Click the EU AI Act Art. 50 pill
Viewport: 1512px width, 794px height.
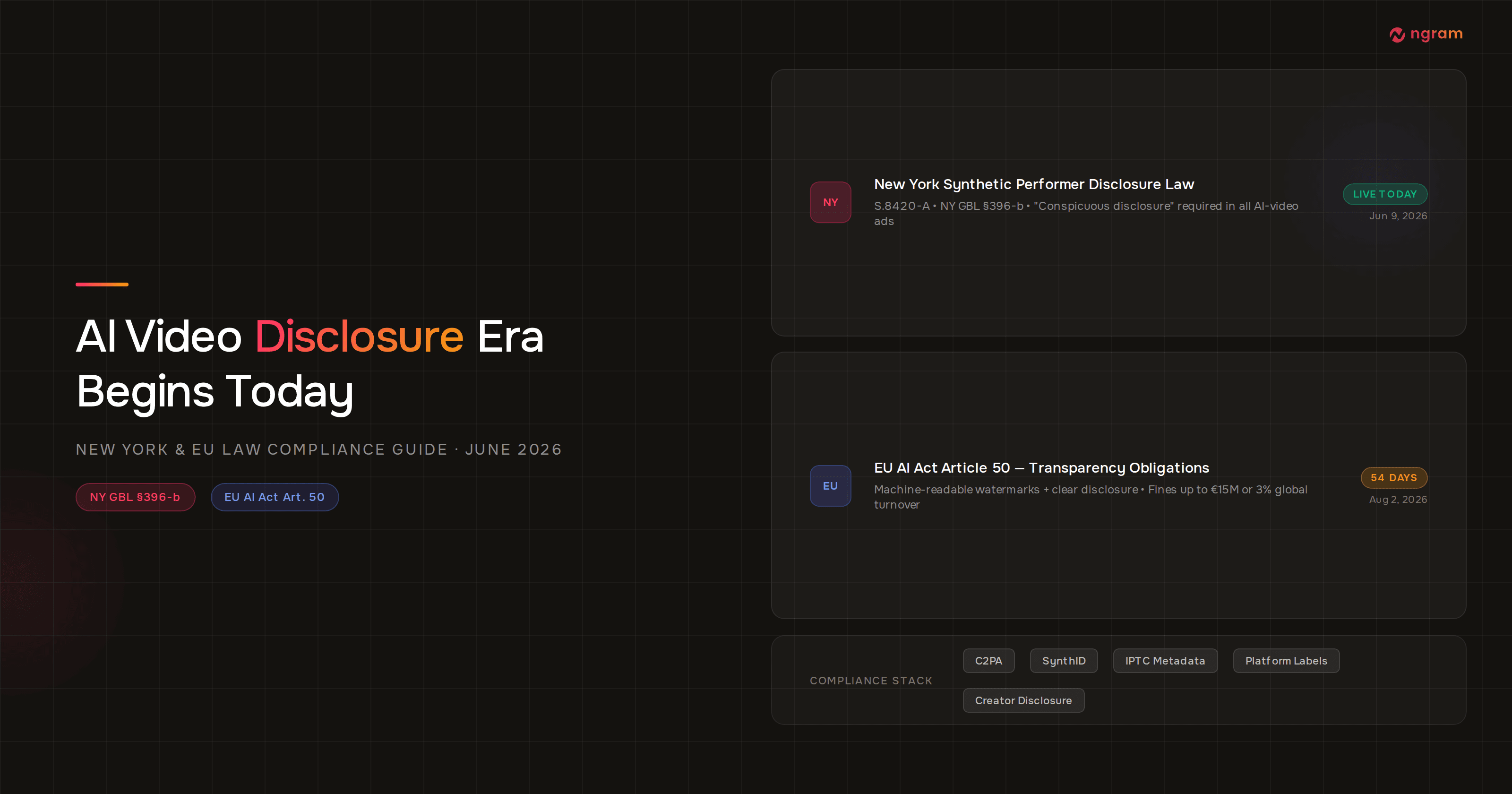point(275,497)
